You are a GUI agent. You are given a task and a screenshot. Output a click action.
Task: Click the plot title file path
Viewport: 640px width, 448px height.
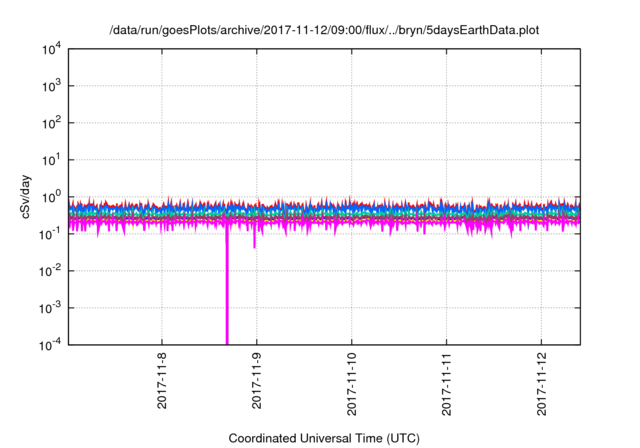[x=324, y=30]
